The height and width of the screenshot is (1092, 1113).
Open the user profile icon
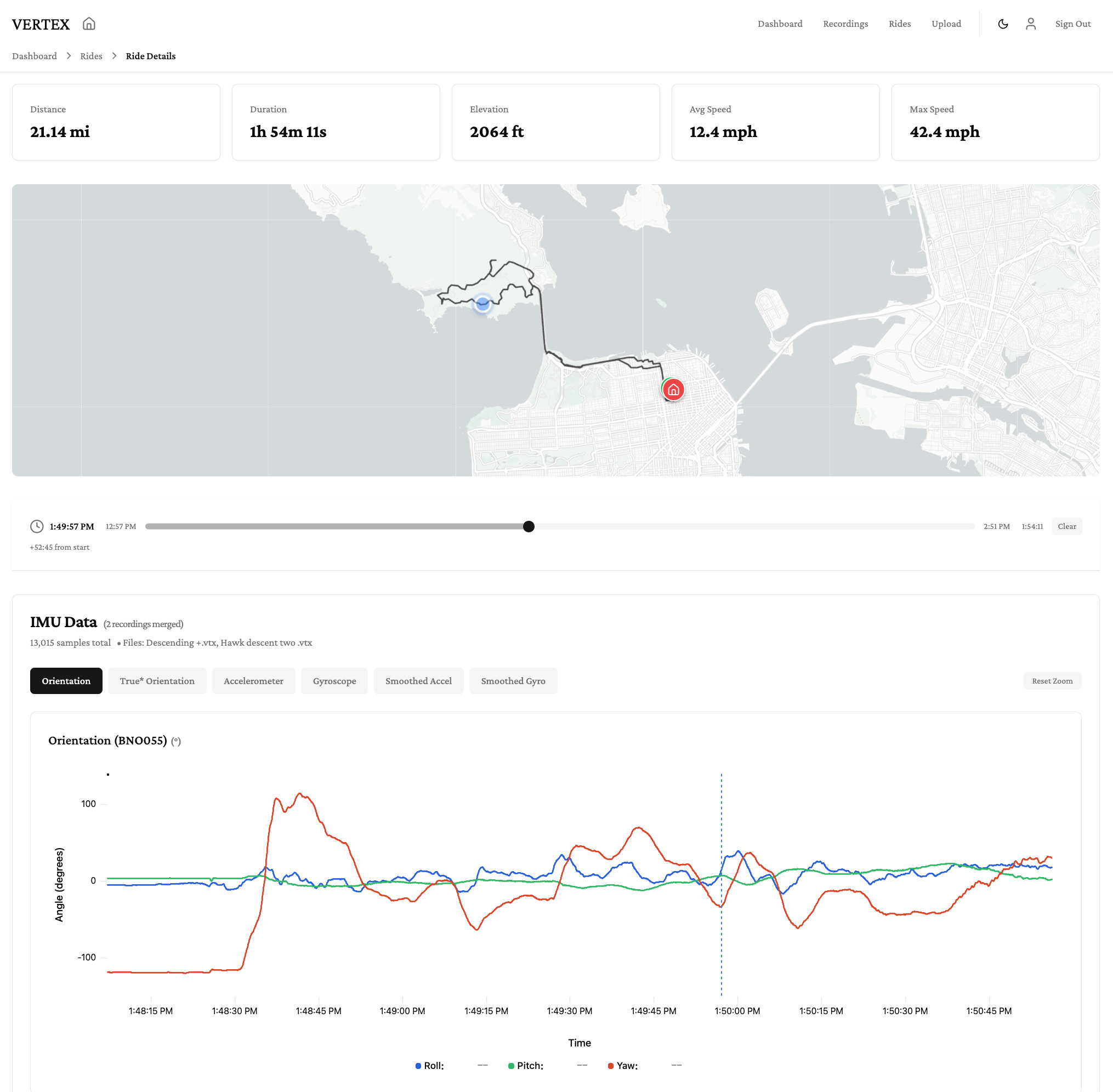point(1030,24)
